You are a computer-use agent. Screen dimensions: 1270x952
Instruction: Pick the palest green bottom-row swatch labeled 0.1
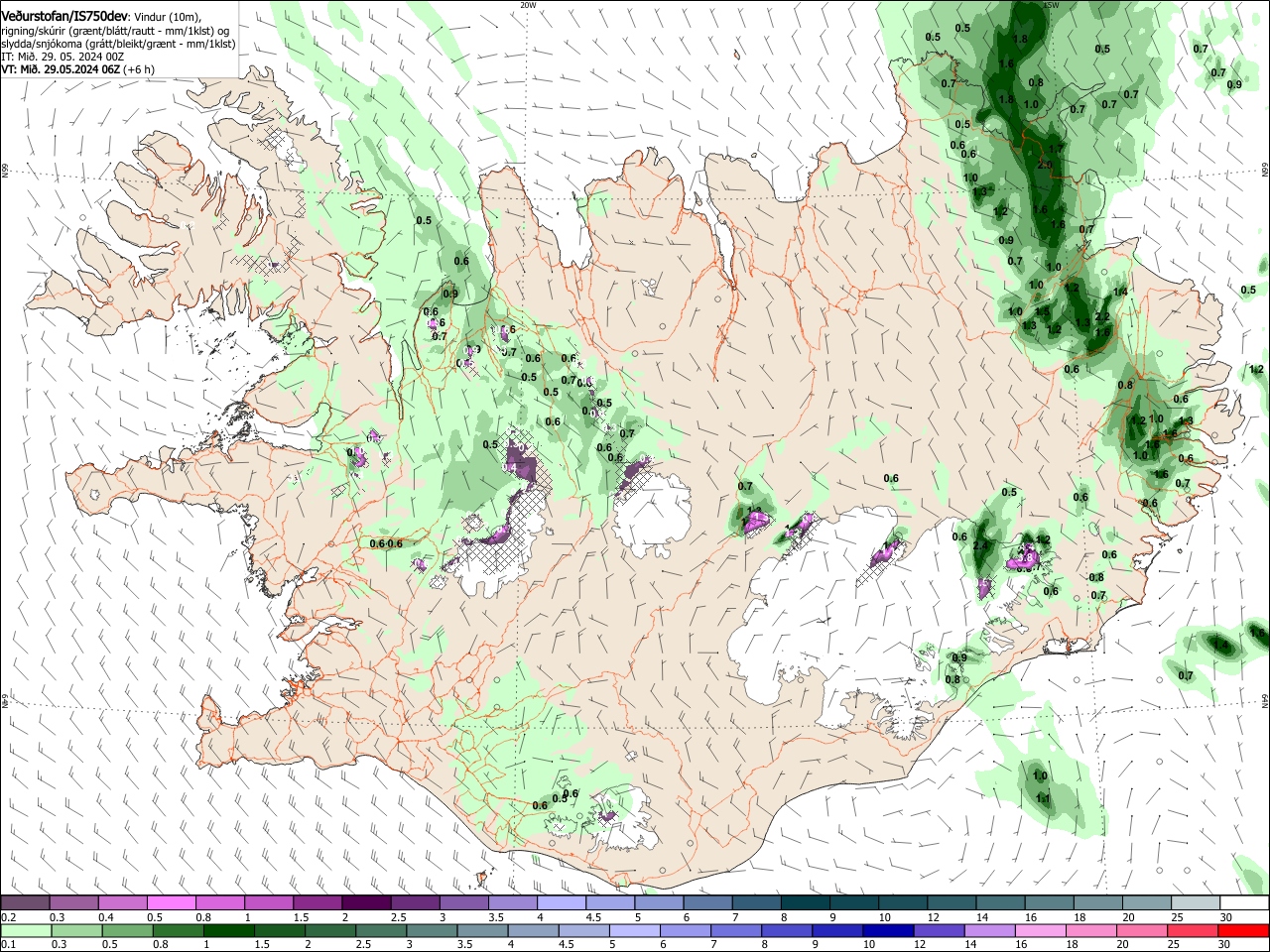point(26,930)
